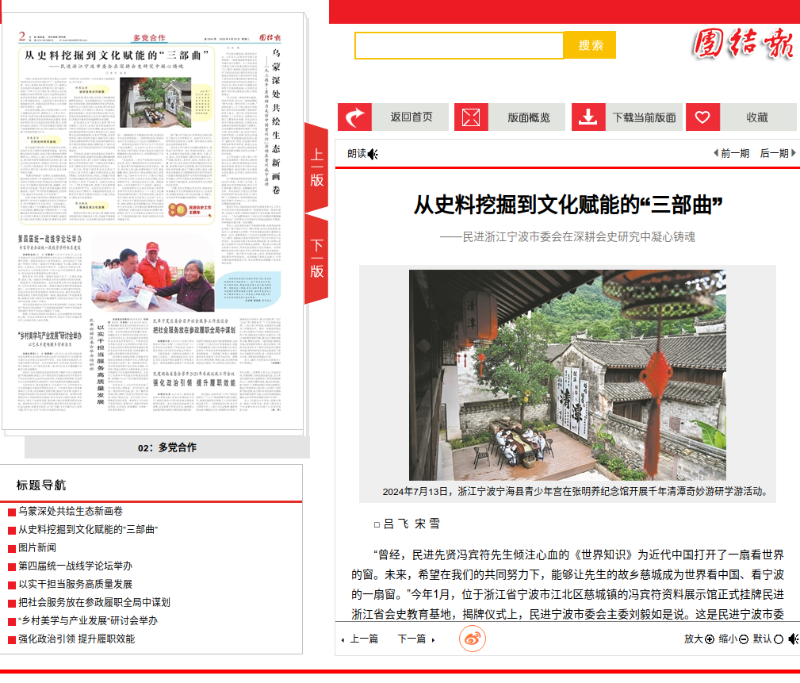Click the 团结报 newspaper logo
Image resolution: width=800 pixels, height=683 pixels.
pyautogui.click(x=741, y=44)
